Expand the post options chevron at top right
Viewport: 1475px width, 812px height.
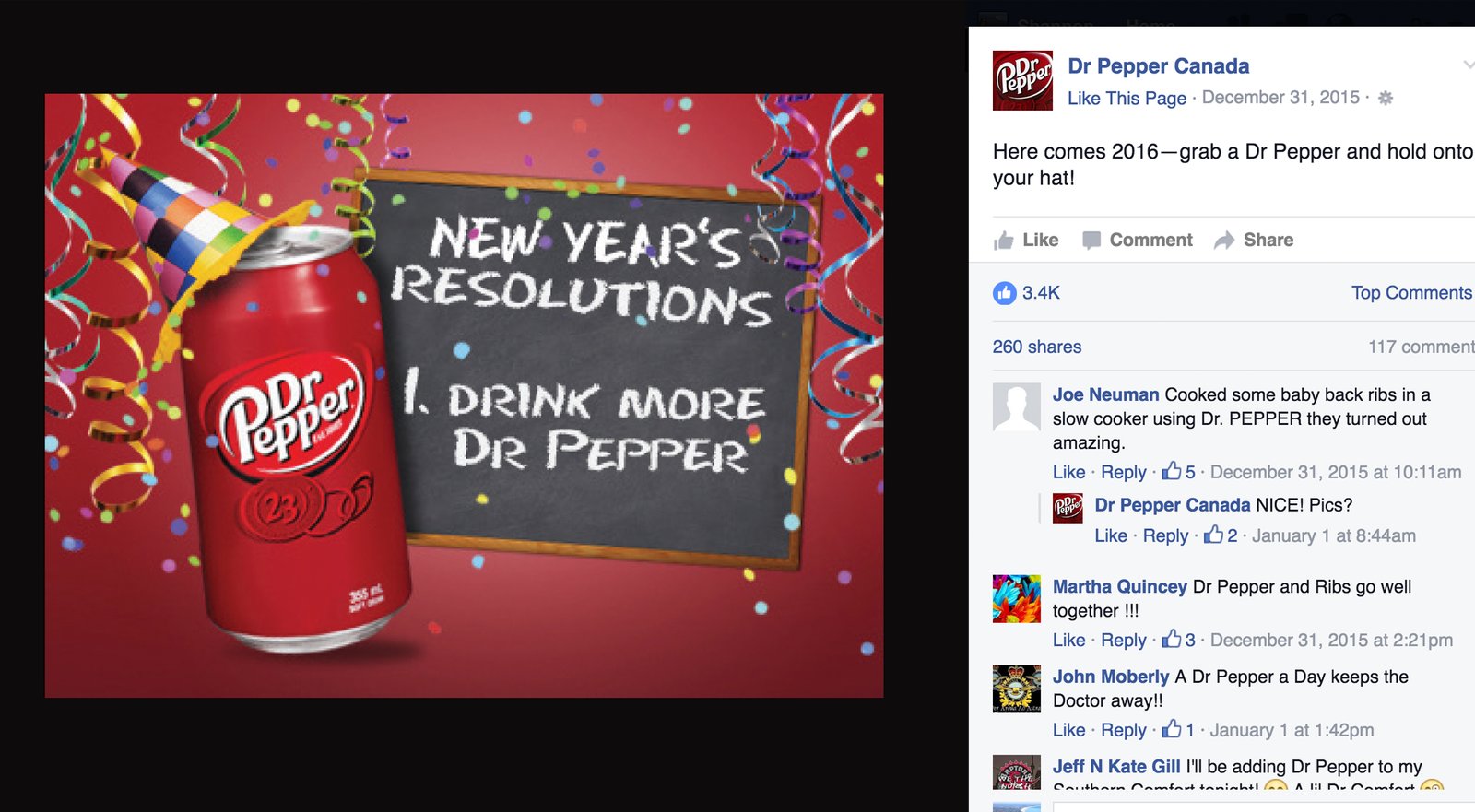[x=1469, y=65]
